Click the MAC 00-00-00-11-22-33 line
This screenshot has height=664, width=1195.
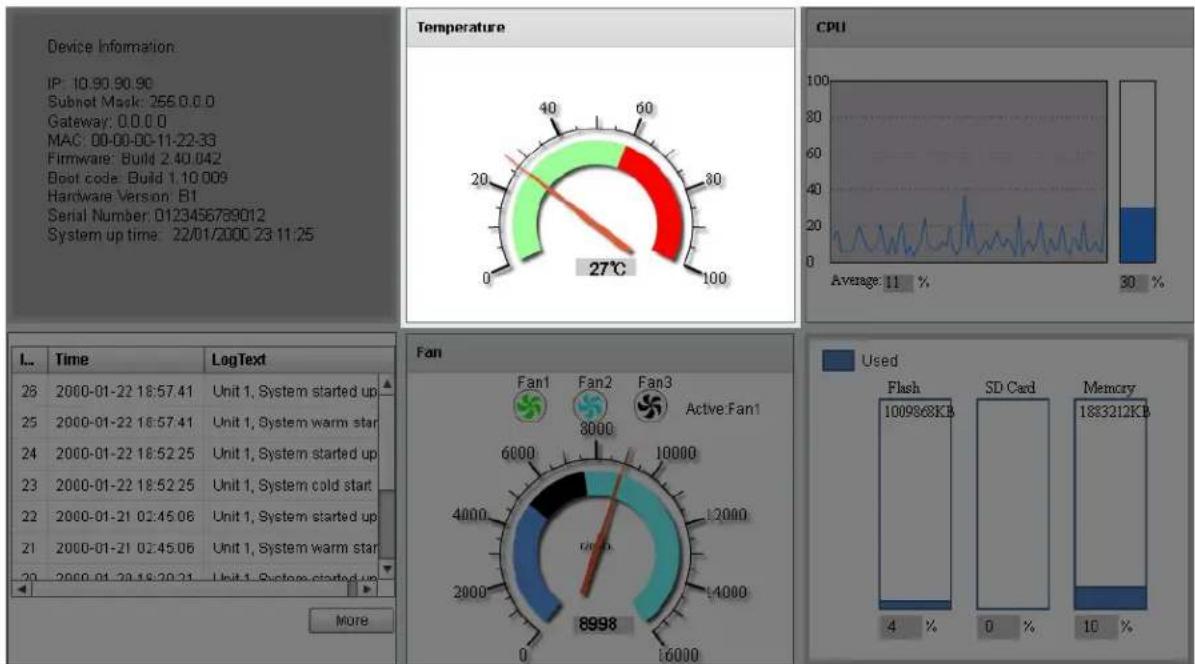pos(132,140)
